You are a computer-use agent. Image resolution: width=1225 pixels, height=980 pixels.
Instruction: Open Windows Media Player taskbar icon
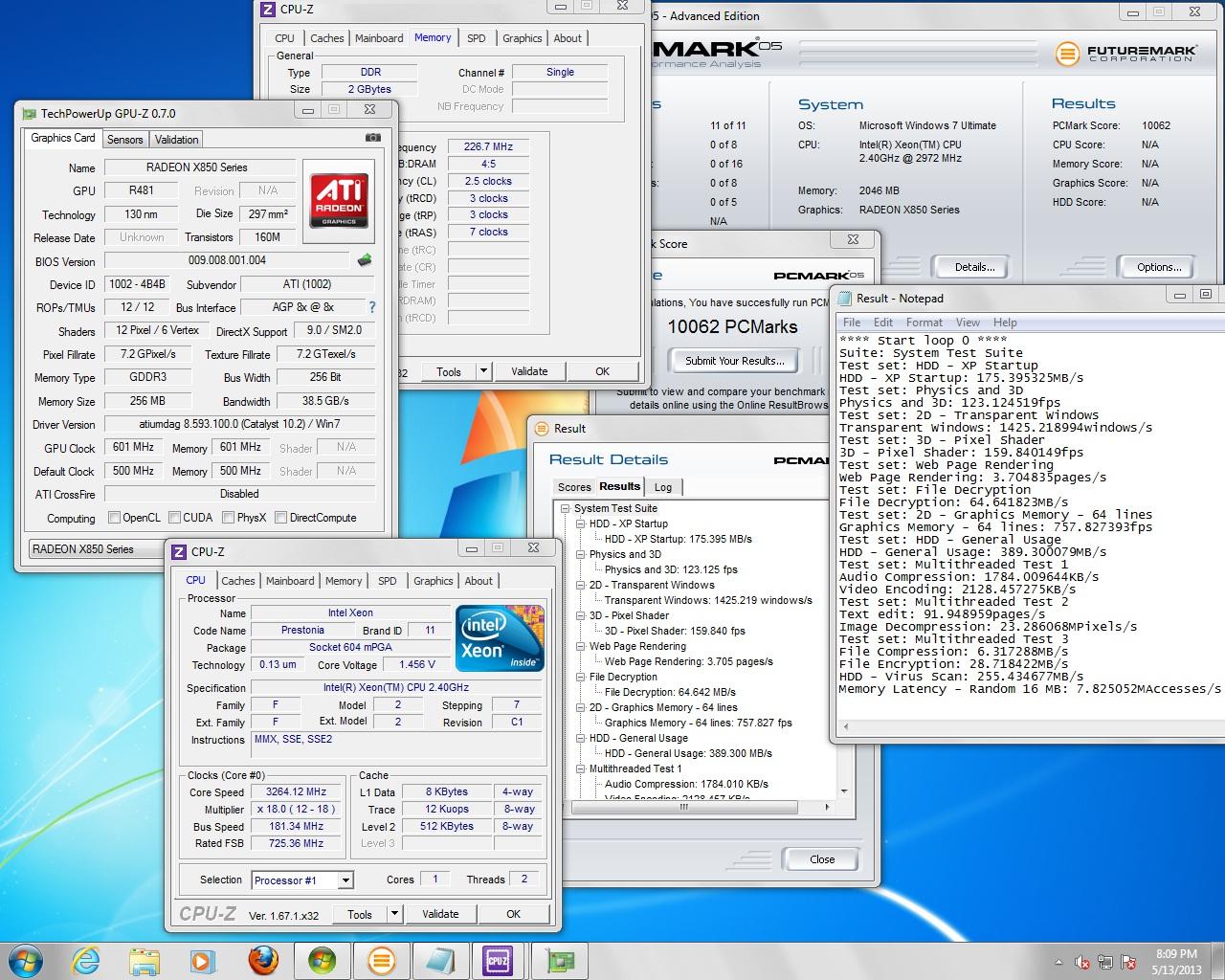pyautogui.click(x=203, y=960)
